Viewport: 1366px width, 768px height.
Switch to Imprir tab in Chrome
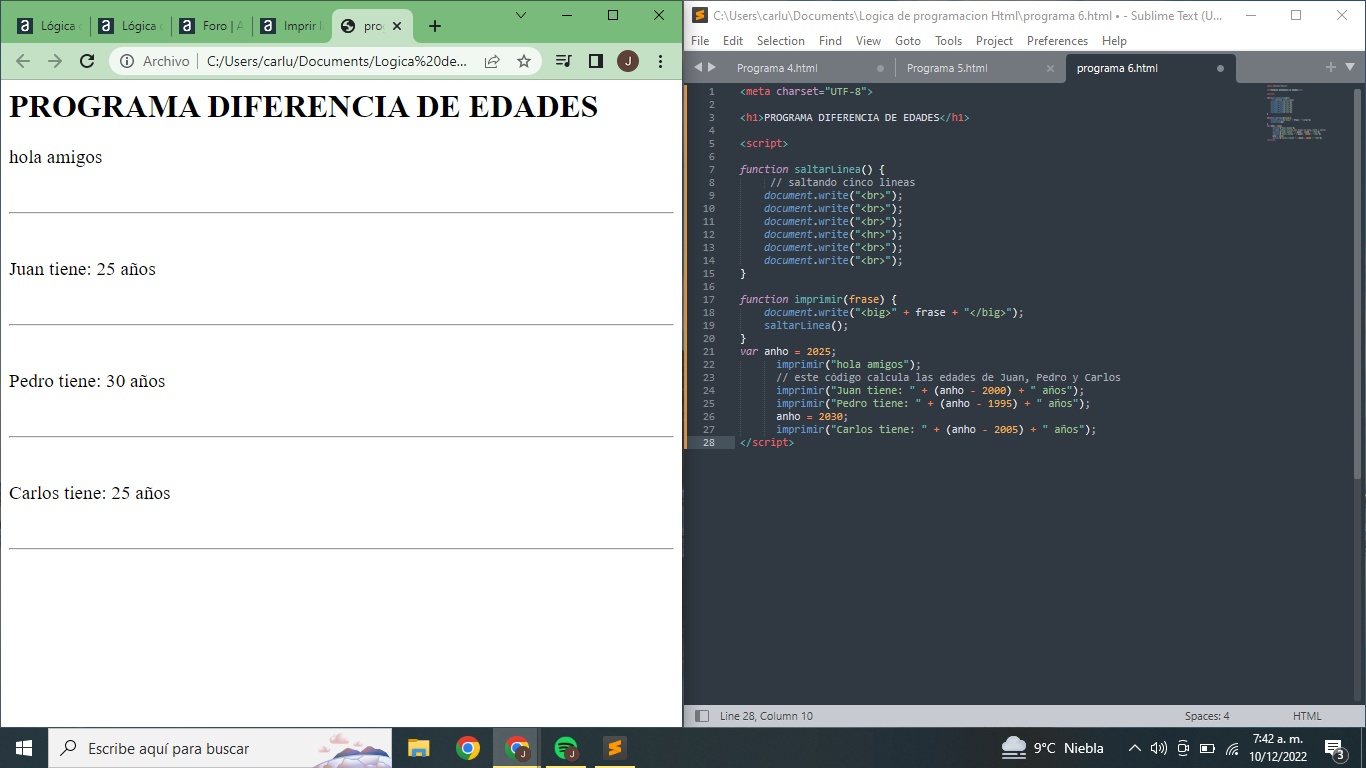tap(293, 26)
